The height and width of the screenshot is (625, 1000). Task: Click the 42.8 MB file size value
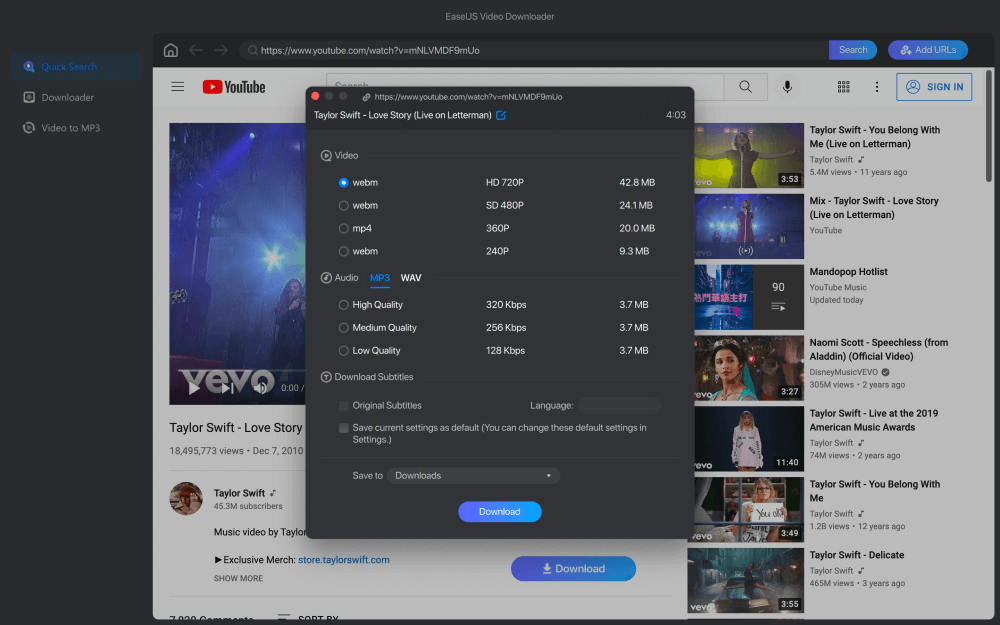[x=637, y=182]
